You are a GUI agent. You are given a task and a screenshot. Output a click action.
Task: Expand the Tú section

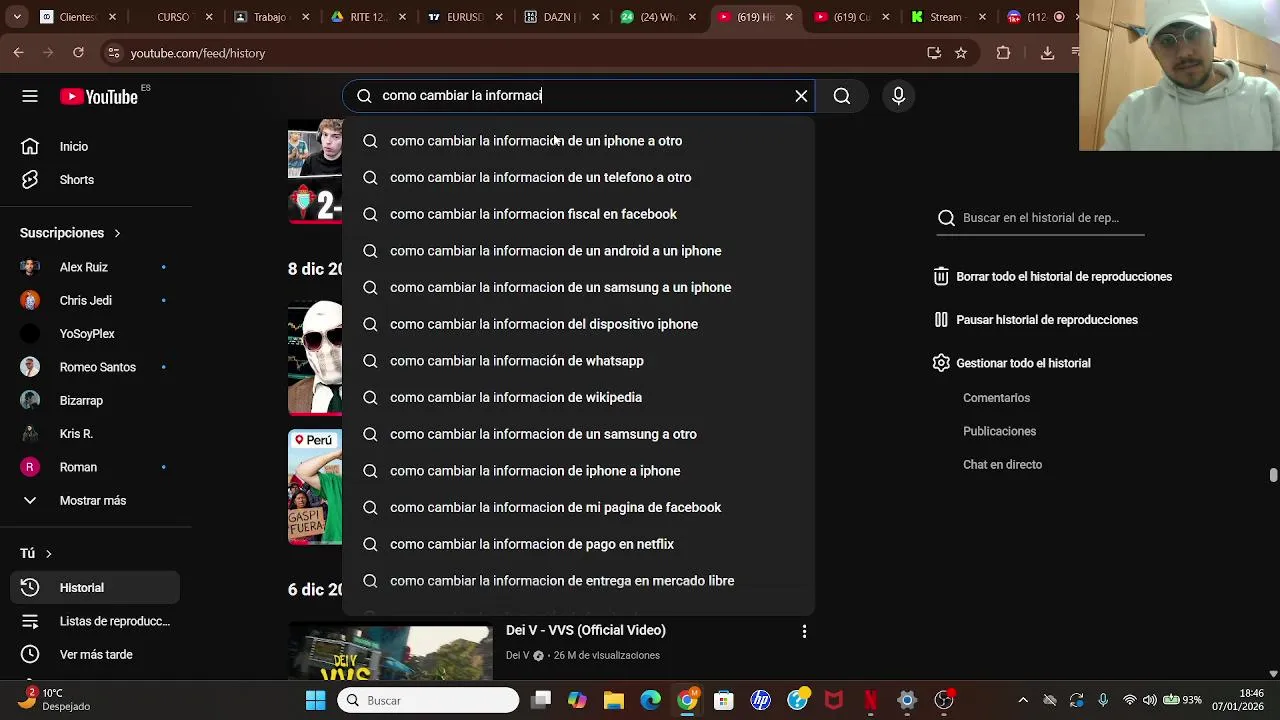pyautogui.click(x=36, y=553)
